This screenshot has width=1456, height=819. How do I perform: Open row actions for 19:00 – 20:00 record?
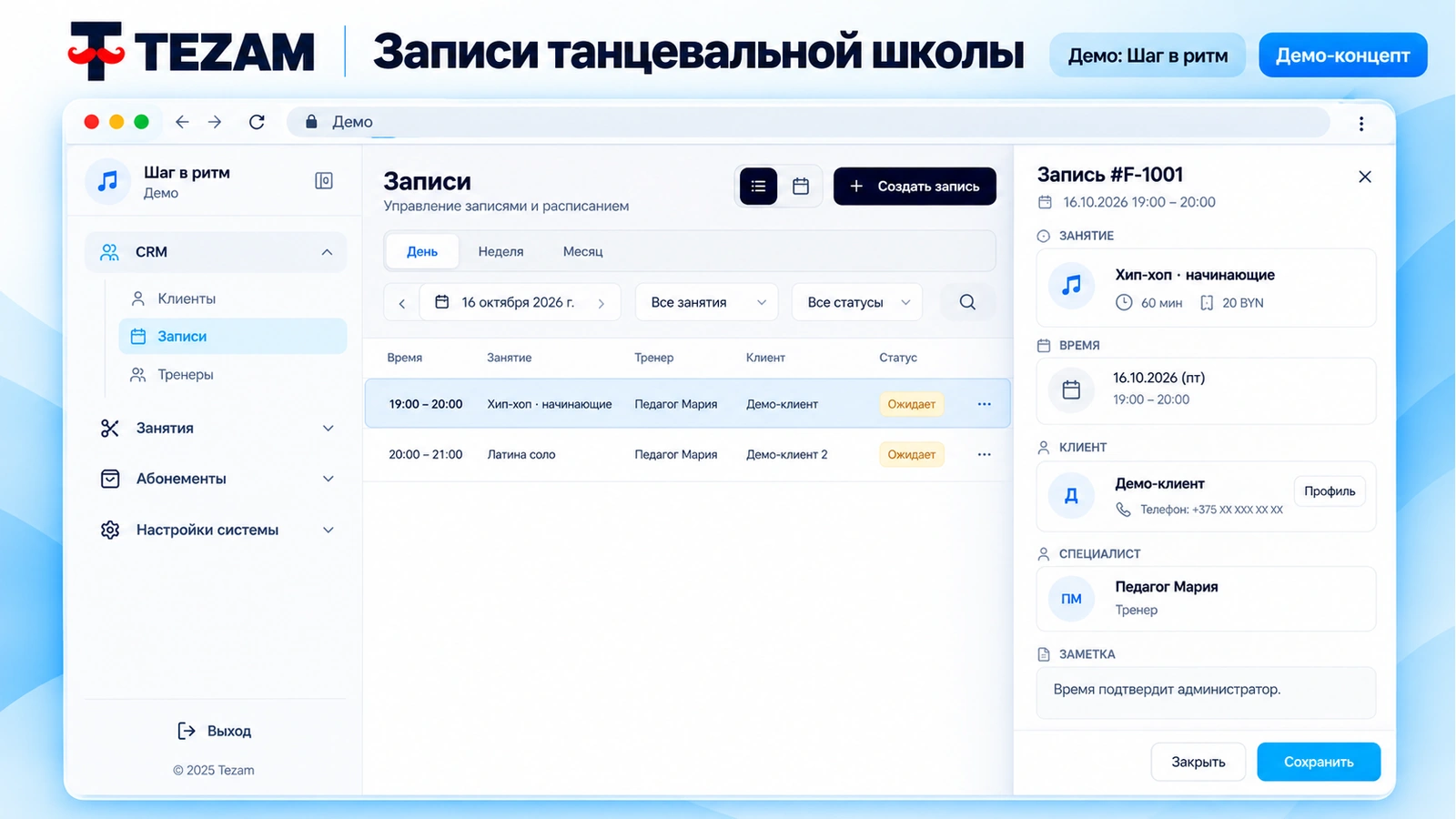[x=984, y=404]
